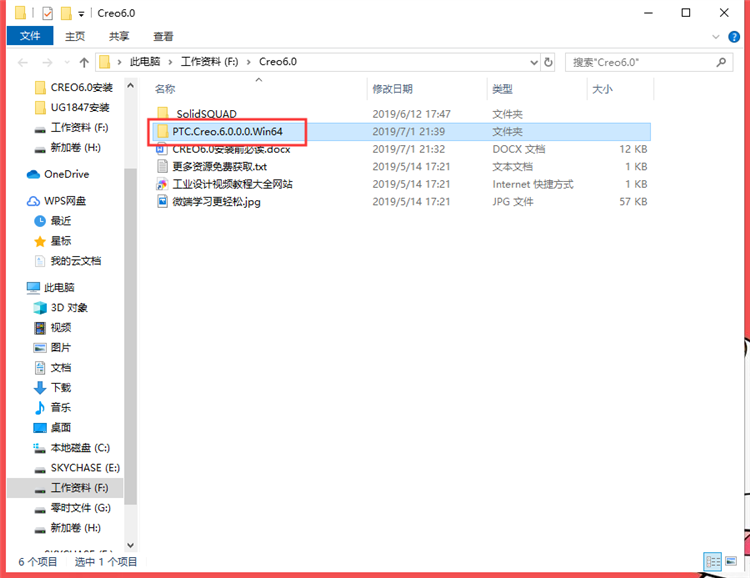The height and width of the screenshot is (578, 750).
Task: Select the 更多资源免费获取.txt file
Action: [x=220, y=167]
